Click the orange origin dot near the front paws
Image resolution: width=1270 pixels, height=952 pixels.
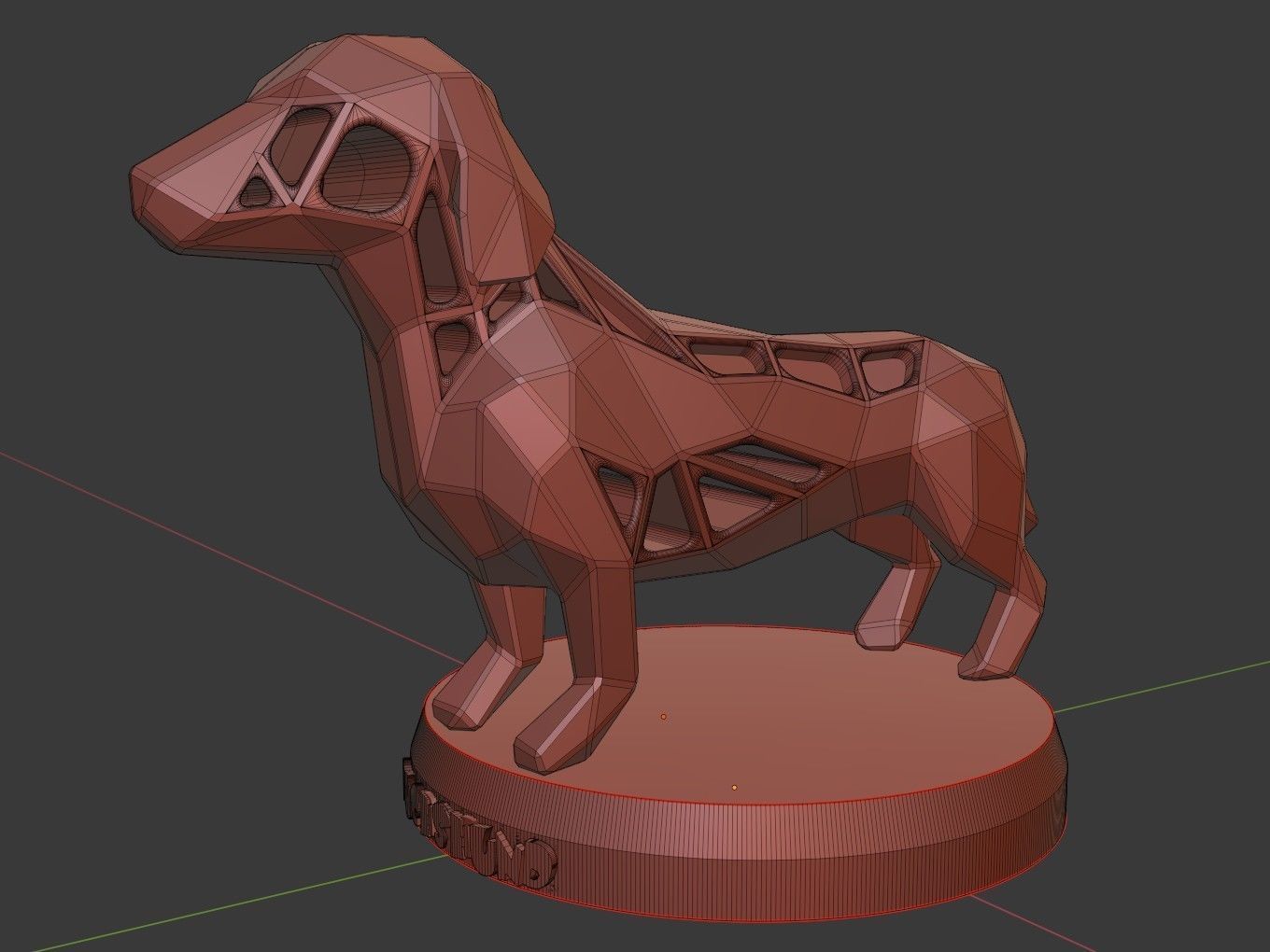(664, 717)
